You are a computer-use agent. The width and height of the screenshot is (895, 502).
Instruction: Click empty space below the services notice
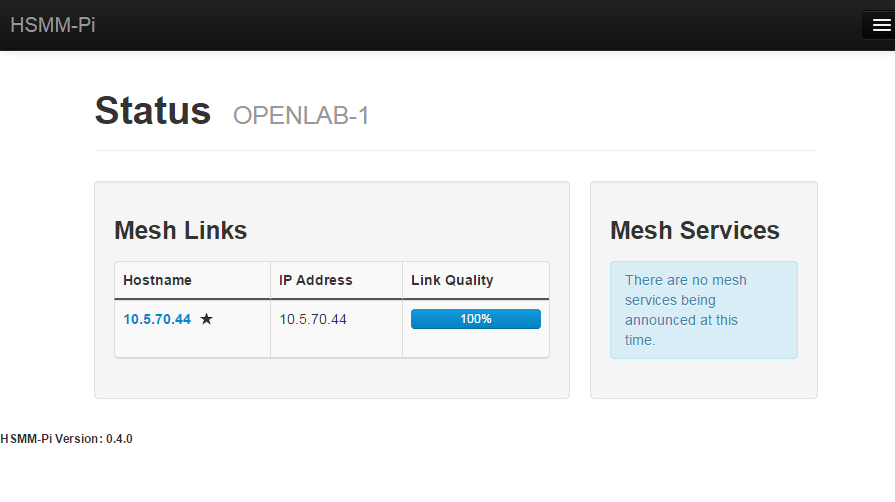pyautogui.click(x=703, y=378)
